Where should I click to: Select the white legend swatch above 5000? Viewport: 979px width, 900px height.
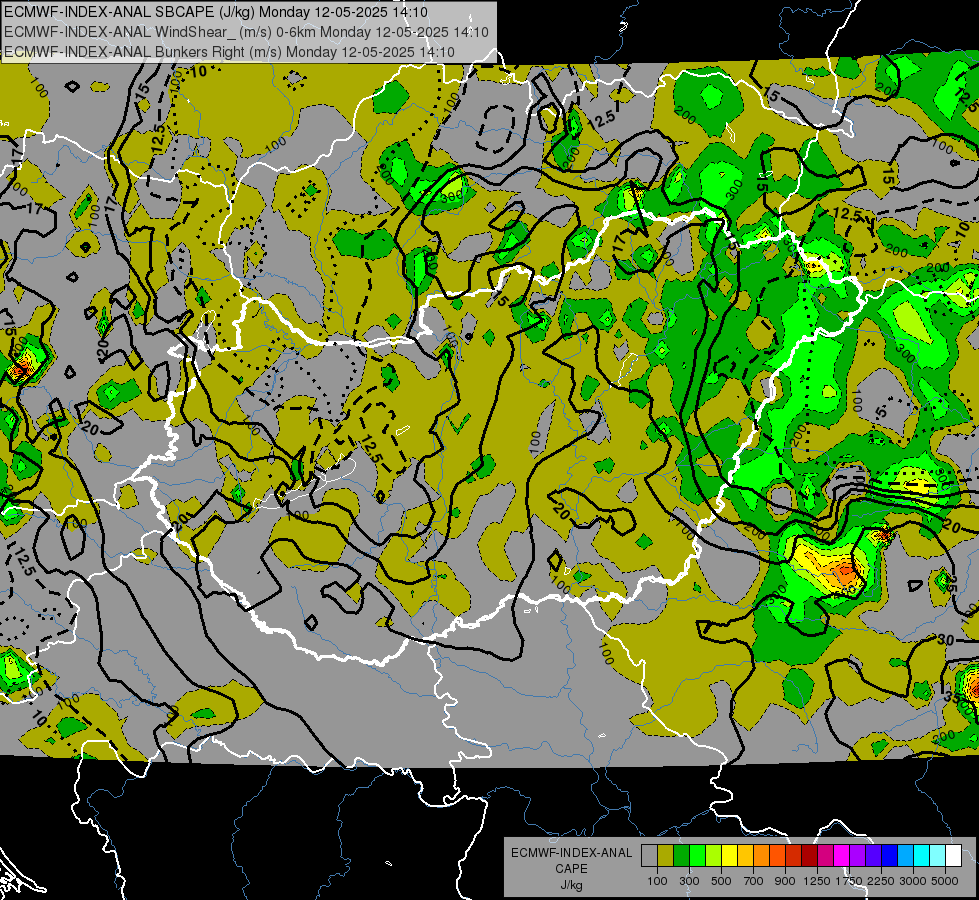pyautogui.click(x=953, y=856)
